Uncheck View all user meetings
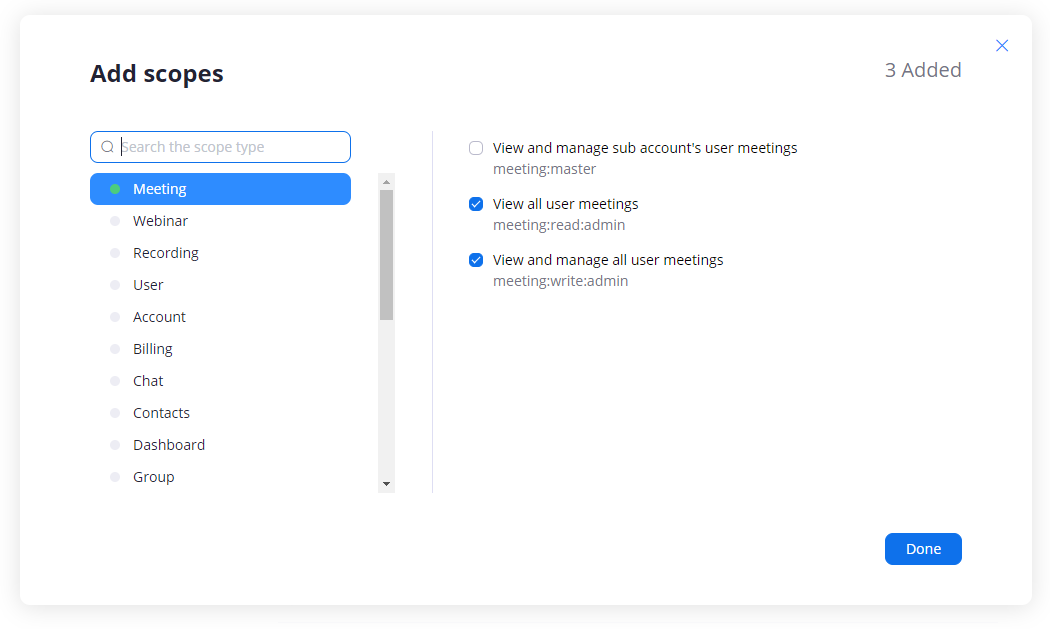 tap(476, 204)
